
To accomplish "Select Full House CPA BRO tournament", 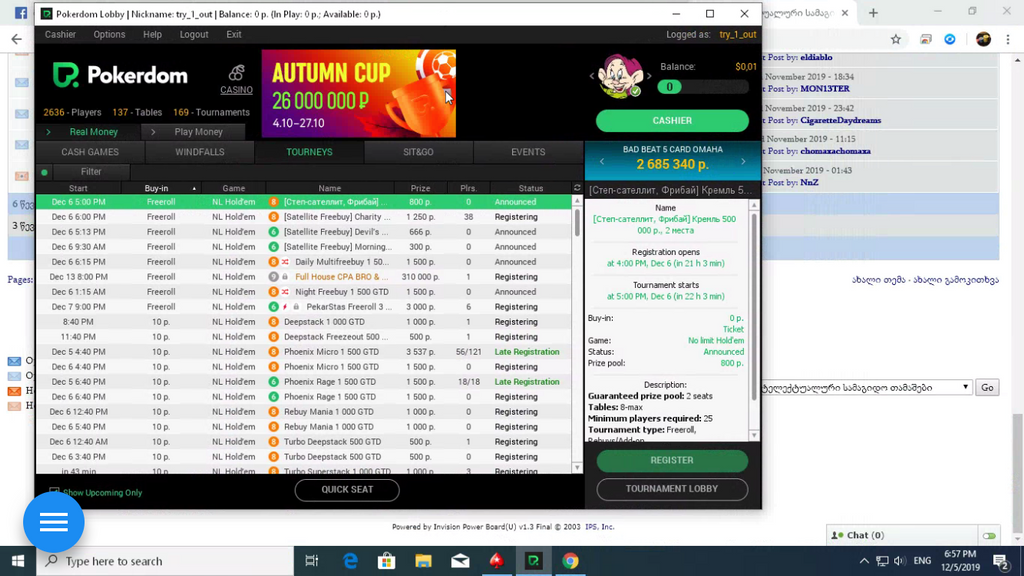I will pyautogui.click(x=304, y=277).
